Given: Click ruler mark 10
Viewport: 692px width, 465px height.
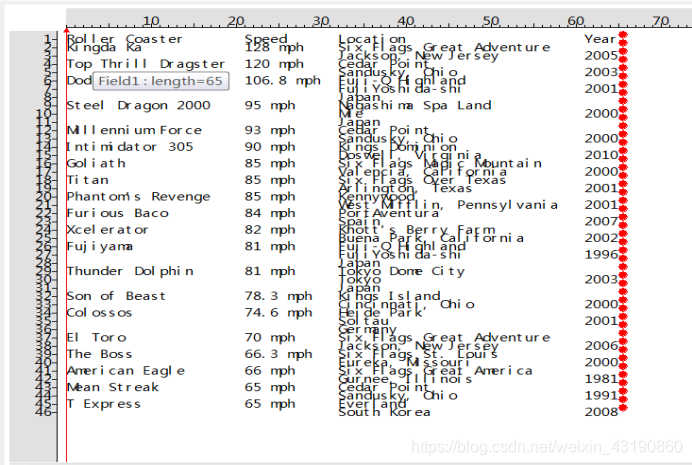Looking at the screenshot, I should point(151,21).
